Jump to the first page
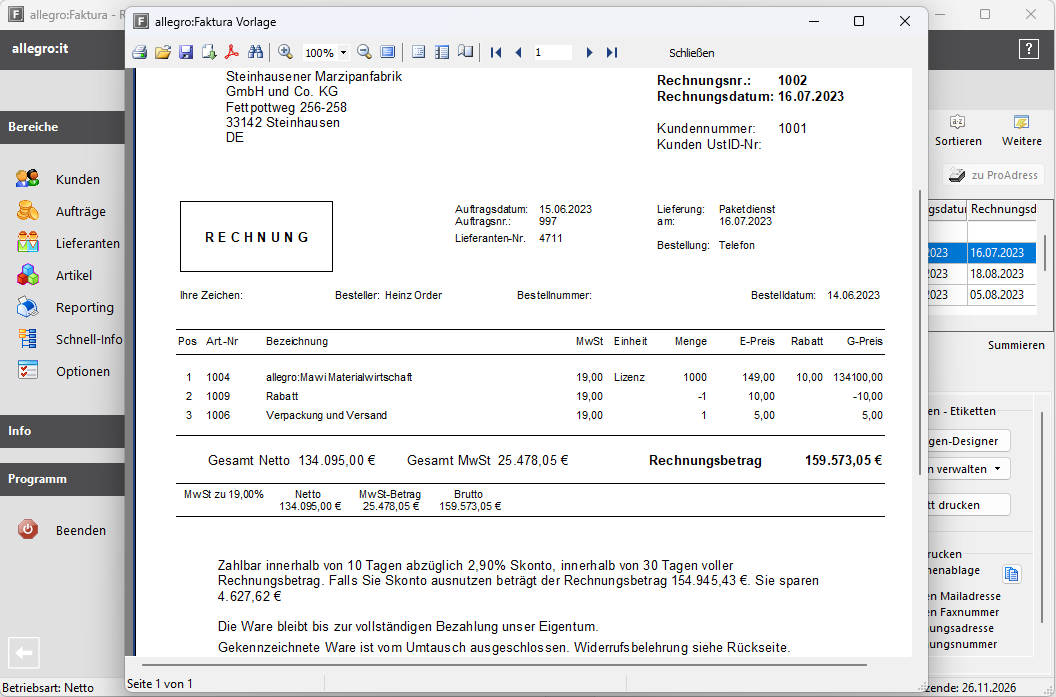This screenshot has width=1056, height=697. (x=496, y=52)
